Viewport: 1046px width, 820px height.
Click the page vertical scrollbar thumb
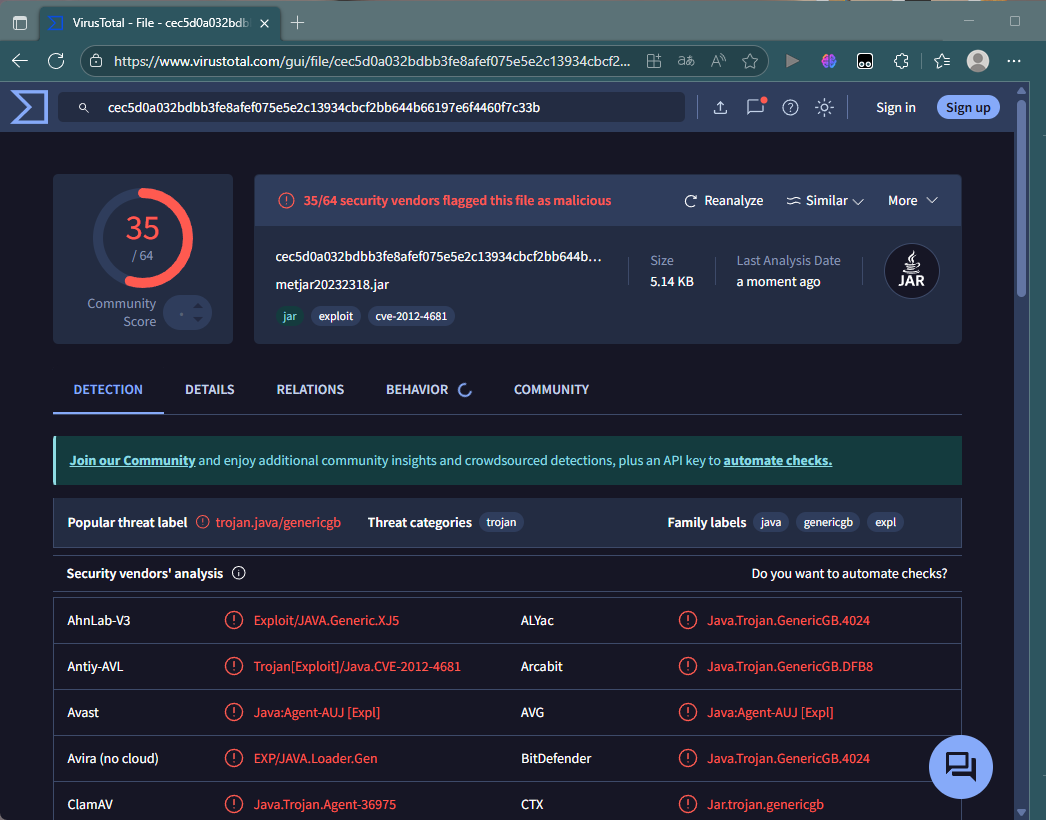point(1021,197)
